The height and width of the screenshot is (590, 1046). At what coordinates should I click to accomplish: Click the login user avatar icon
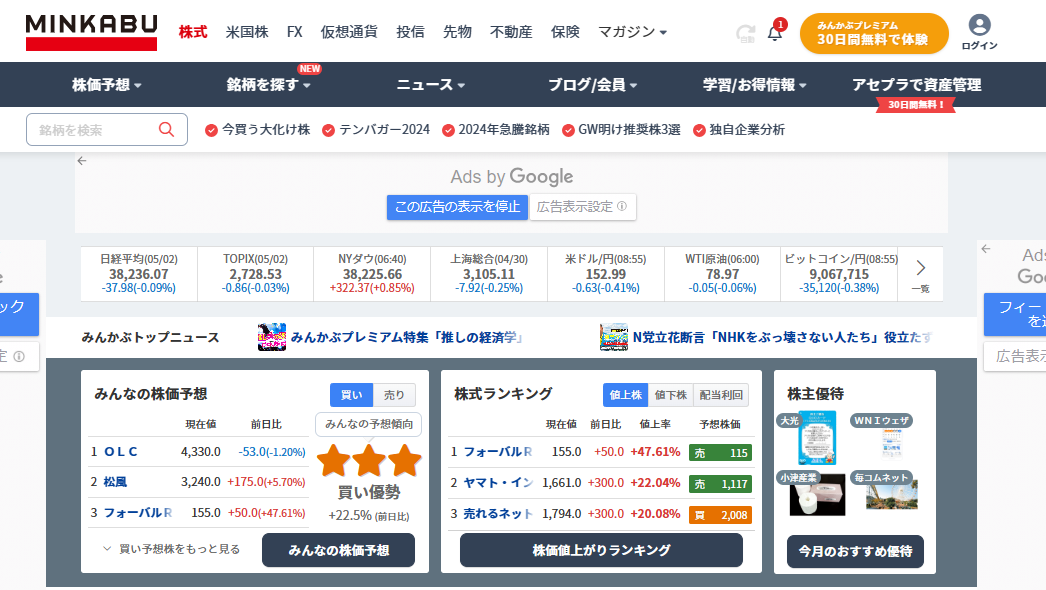pos(979,25)
